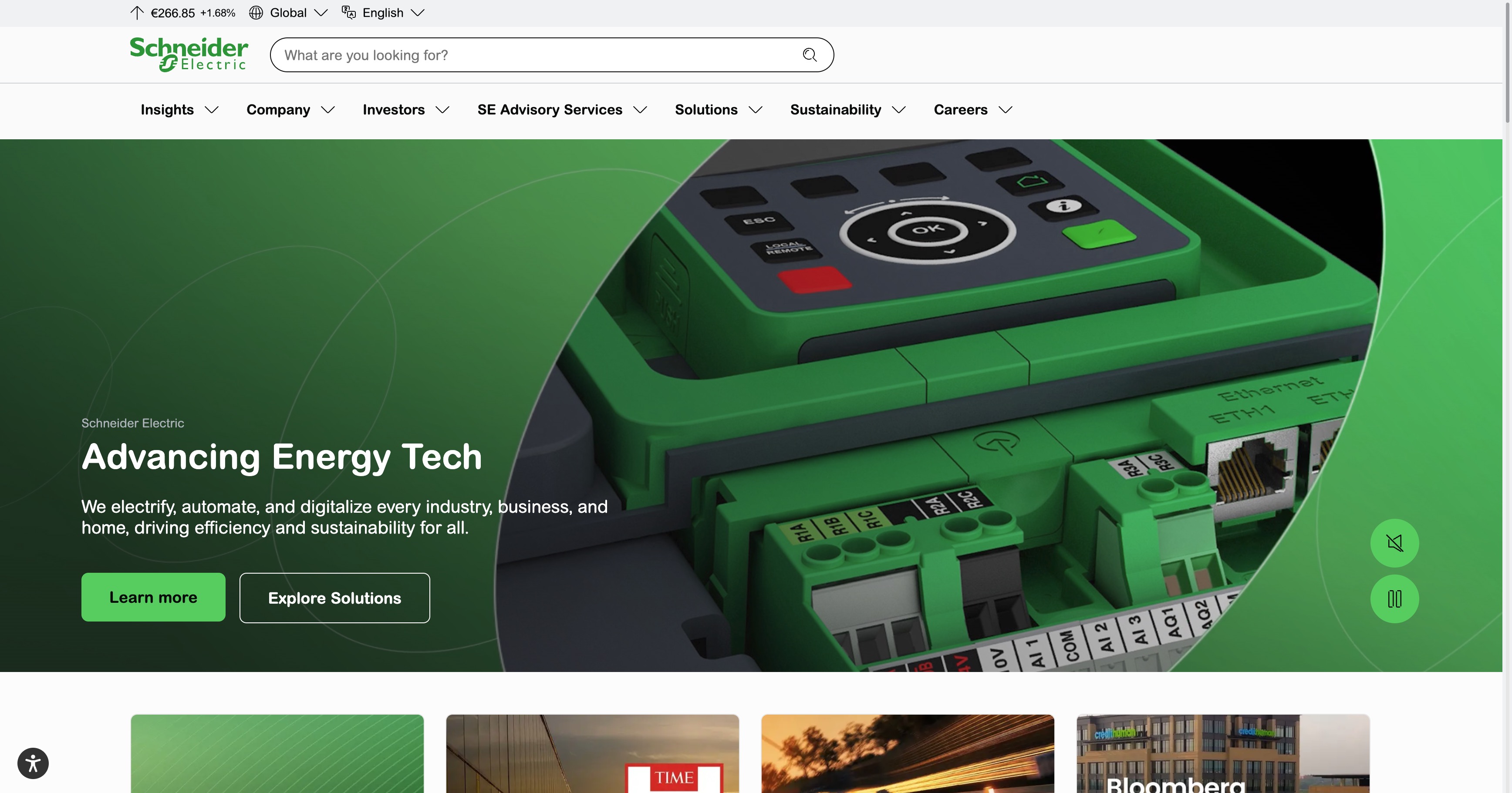Click the +1.68% stock change text
1512x793 pixels.
pos(218,13)
